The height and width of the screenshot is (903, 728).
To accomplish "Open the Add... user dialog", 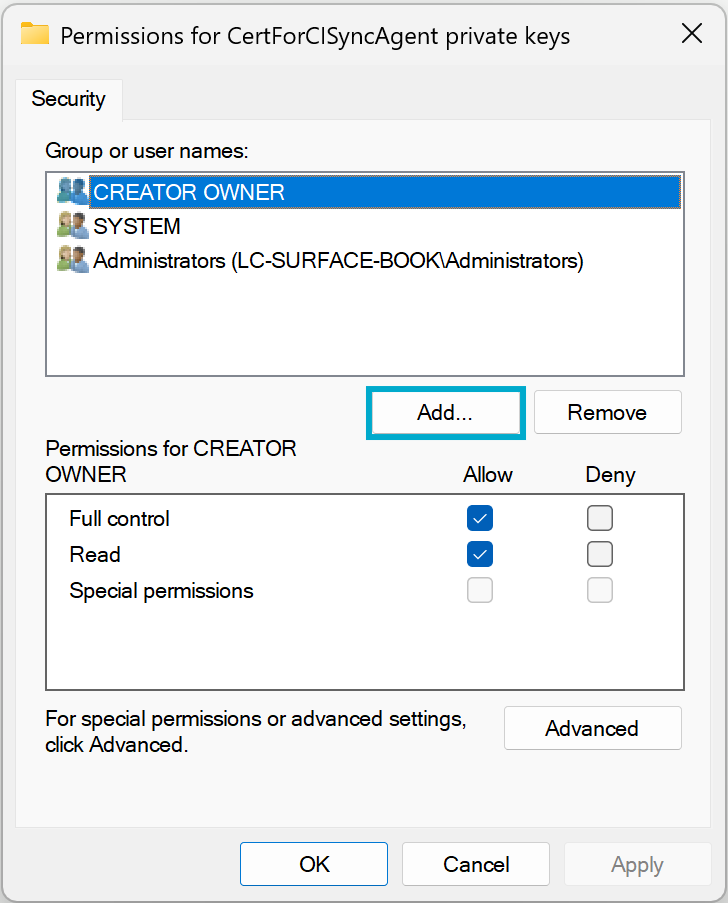I will click(x=445, y=412).
